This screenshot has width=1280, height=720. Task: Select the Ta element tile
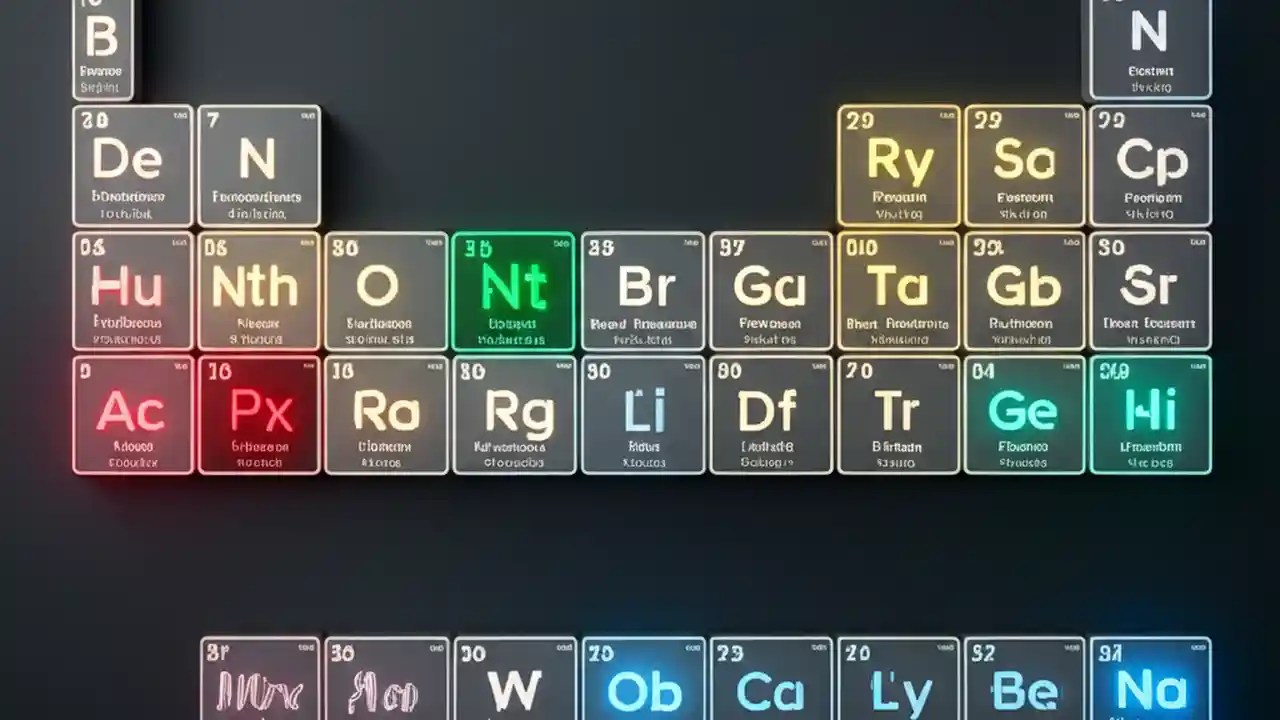point(897,290)
